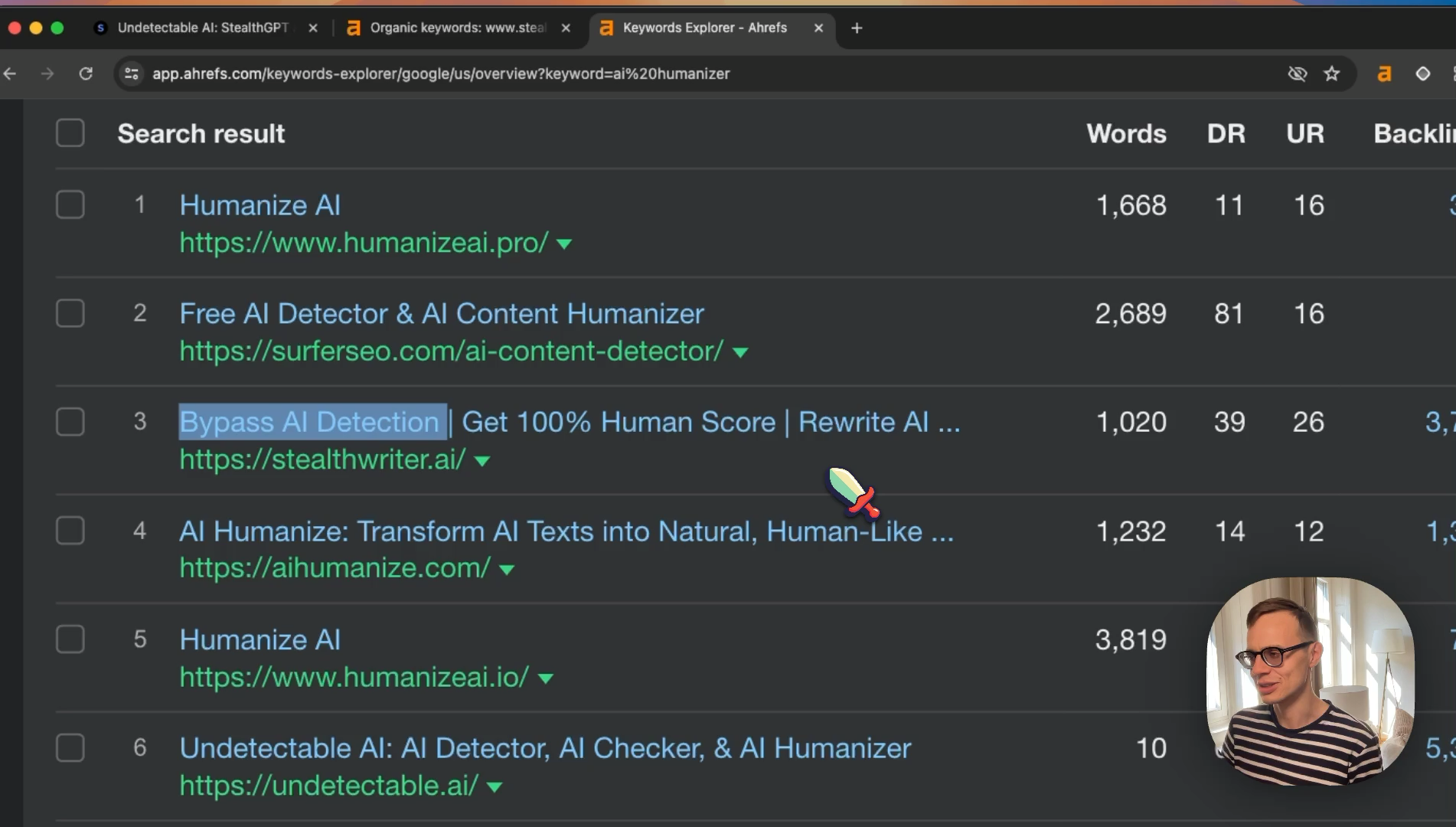Click the Words value 1,232
1456x827 pixels.
point(1131,531)
